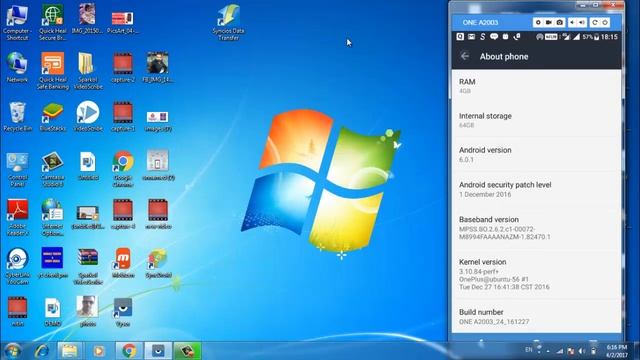Tap the Internal storage entry
This screenshot has height=360, width=640.
[536, 120]
